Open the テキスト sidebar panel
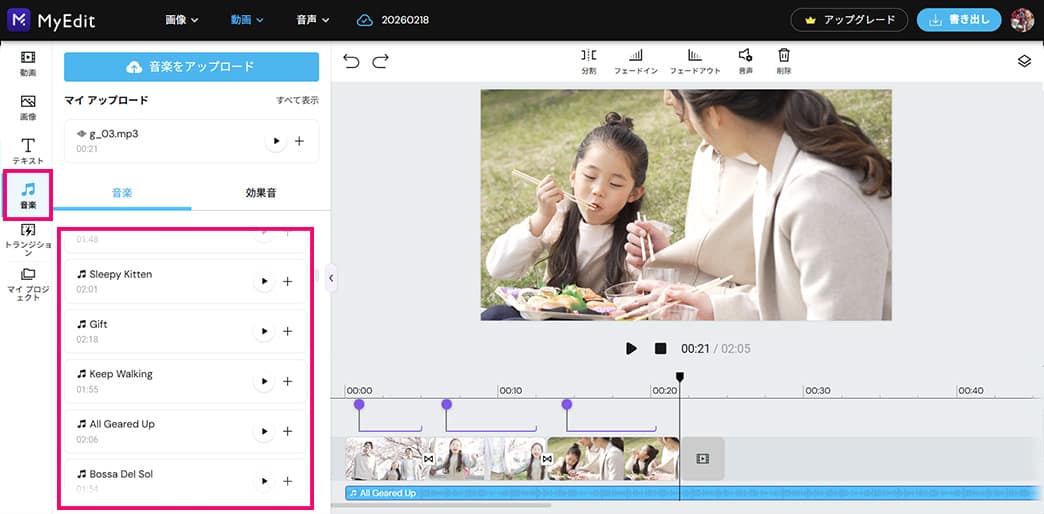The width and height of the screenshot is (1044, 514). [28, 151]
